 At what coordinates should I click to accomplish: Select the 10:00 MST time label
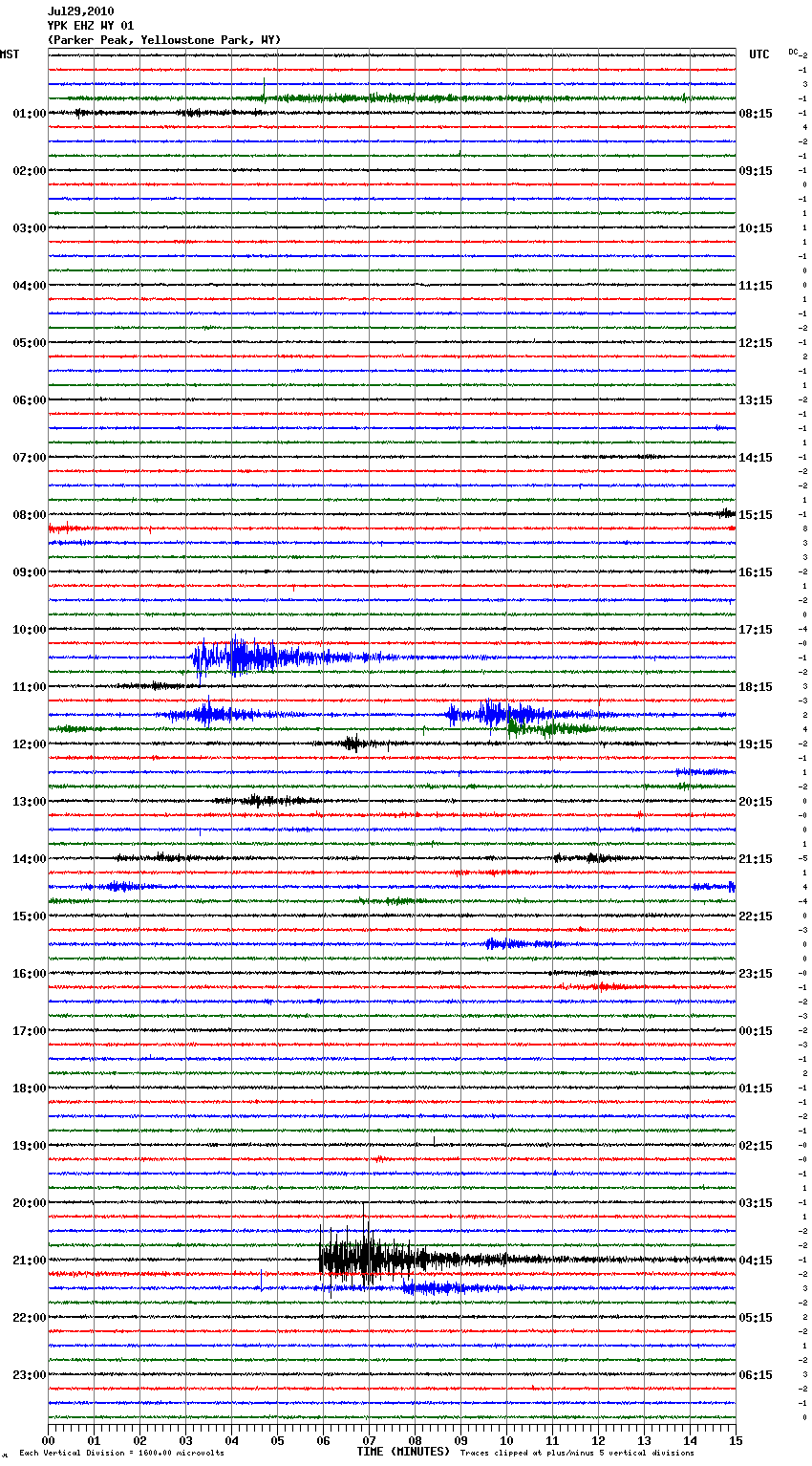[30, 630]
